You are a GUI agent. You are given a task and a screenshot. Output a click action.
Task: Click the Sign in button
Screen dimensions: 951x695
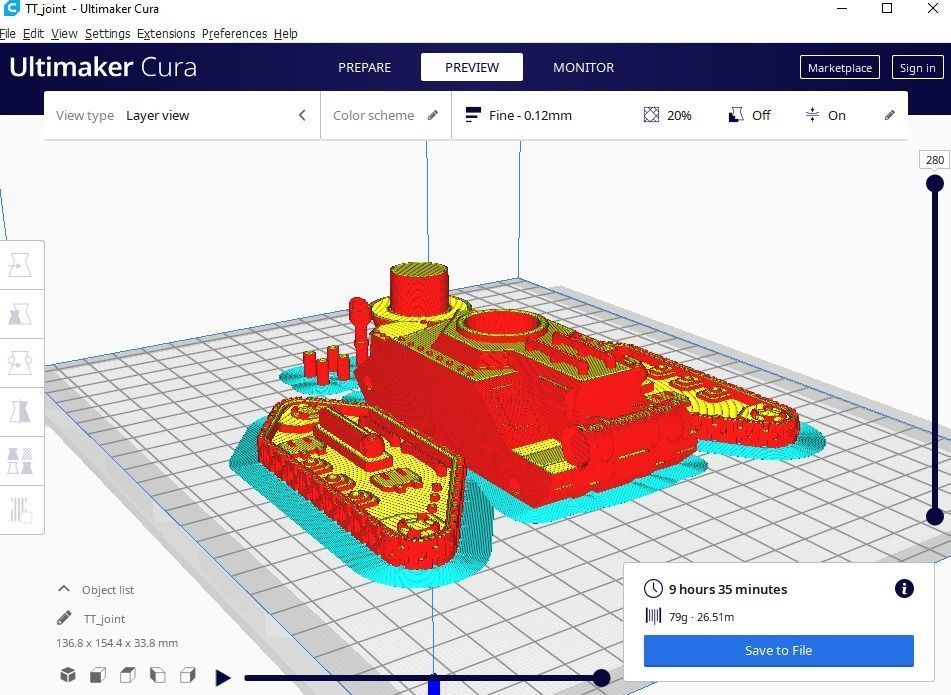click(x=917, y=68)
